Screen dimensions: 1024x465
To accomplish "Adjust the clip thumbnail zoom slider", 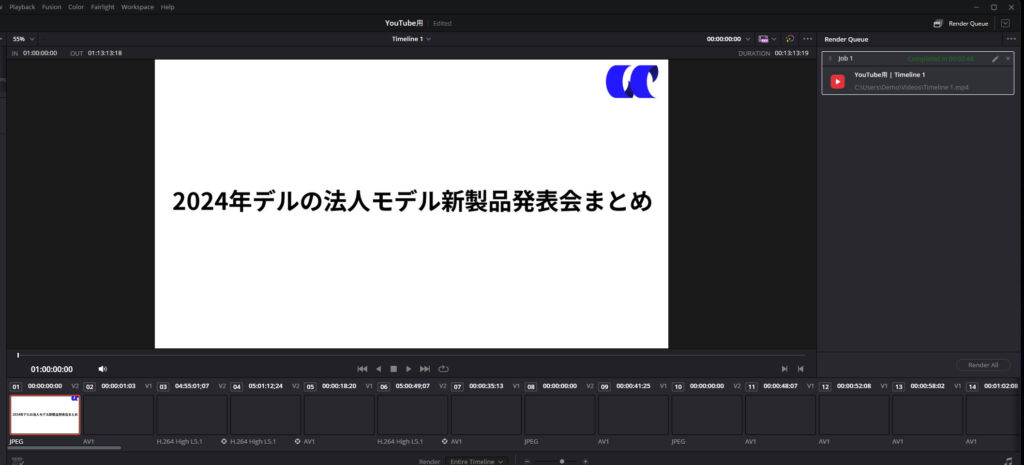I will [x=562, y=461].
